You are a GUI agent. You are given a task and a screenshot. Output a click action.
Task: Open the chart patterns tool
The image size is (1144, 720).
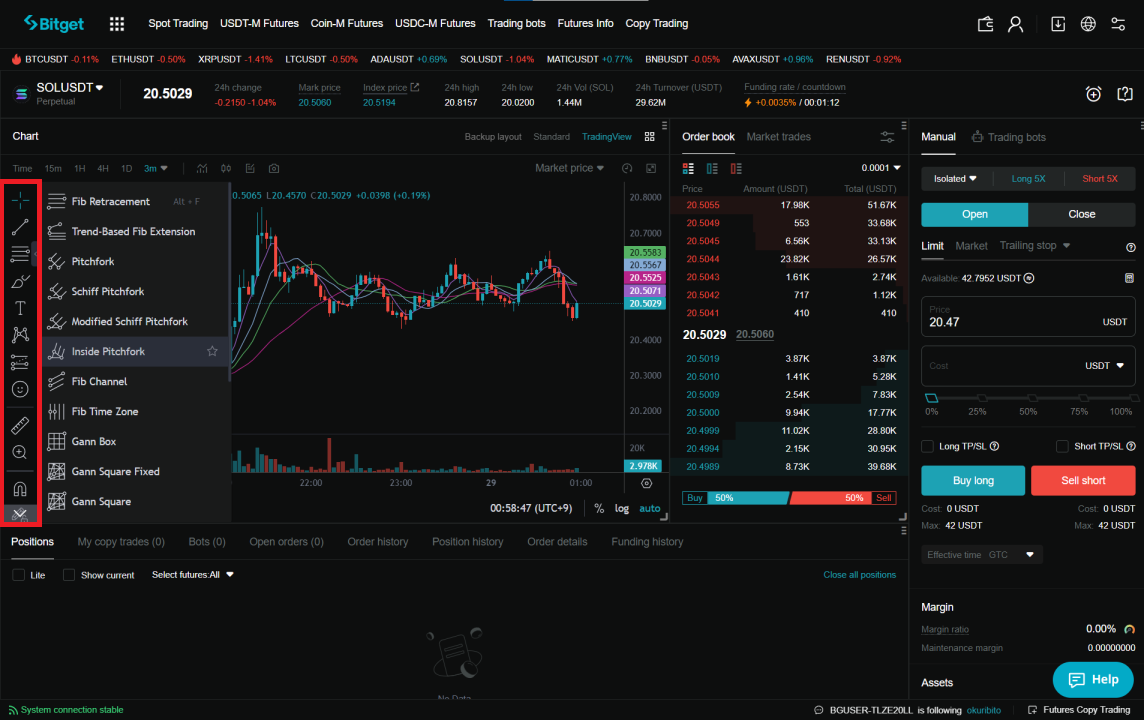(20, 335)
